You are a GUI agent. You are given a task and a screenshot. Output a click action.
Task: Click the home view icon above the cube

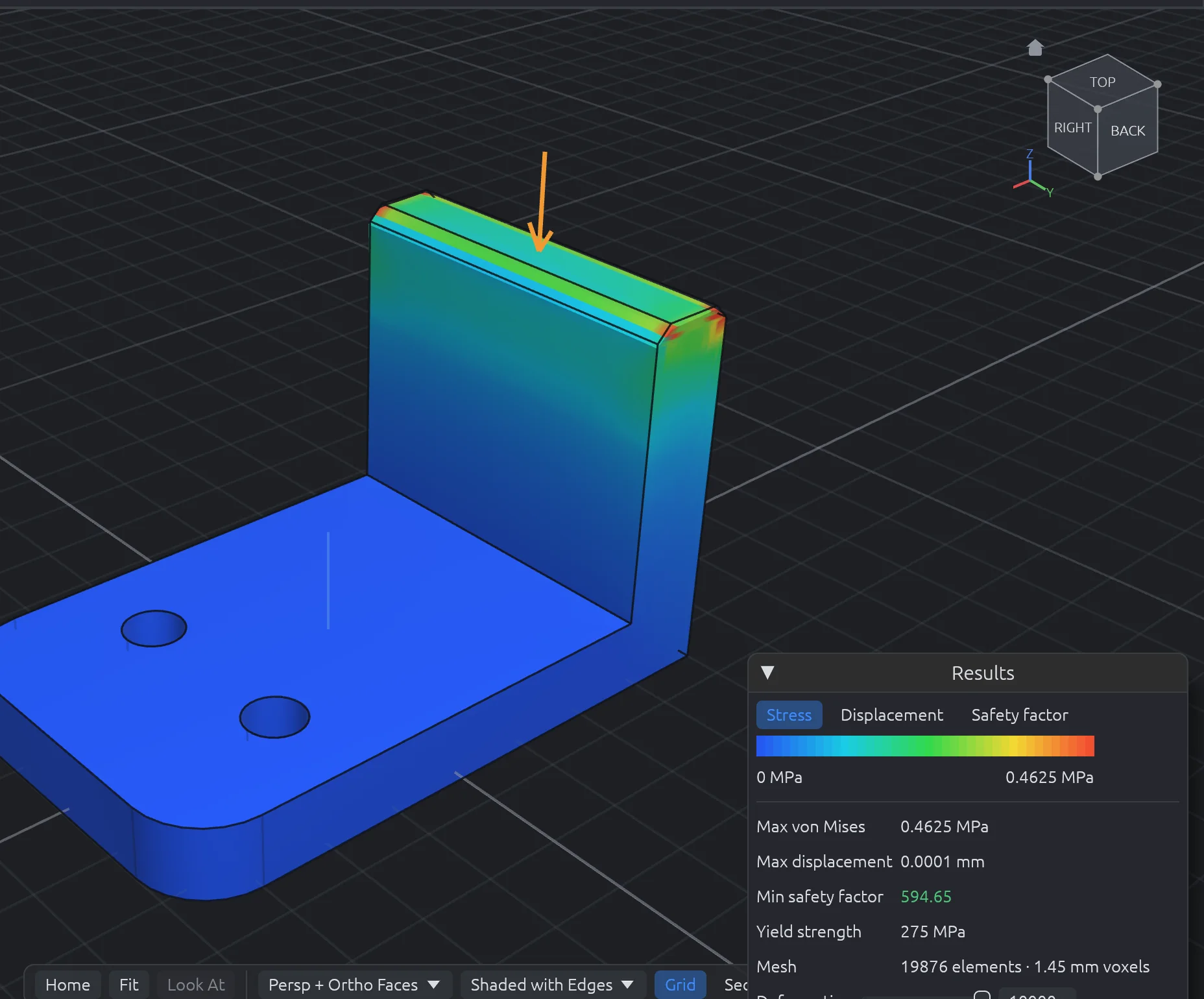tap(1035, 47)
